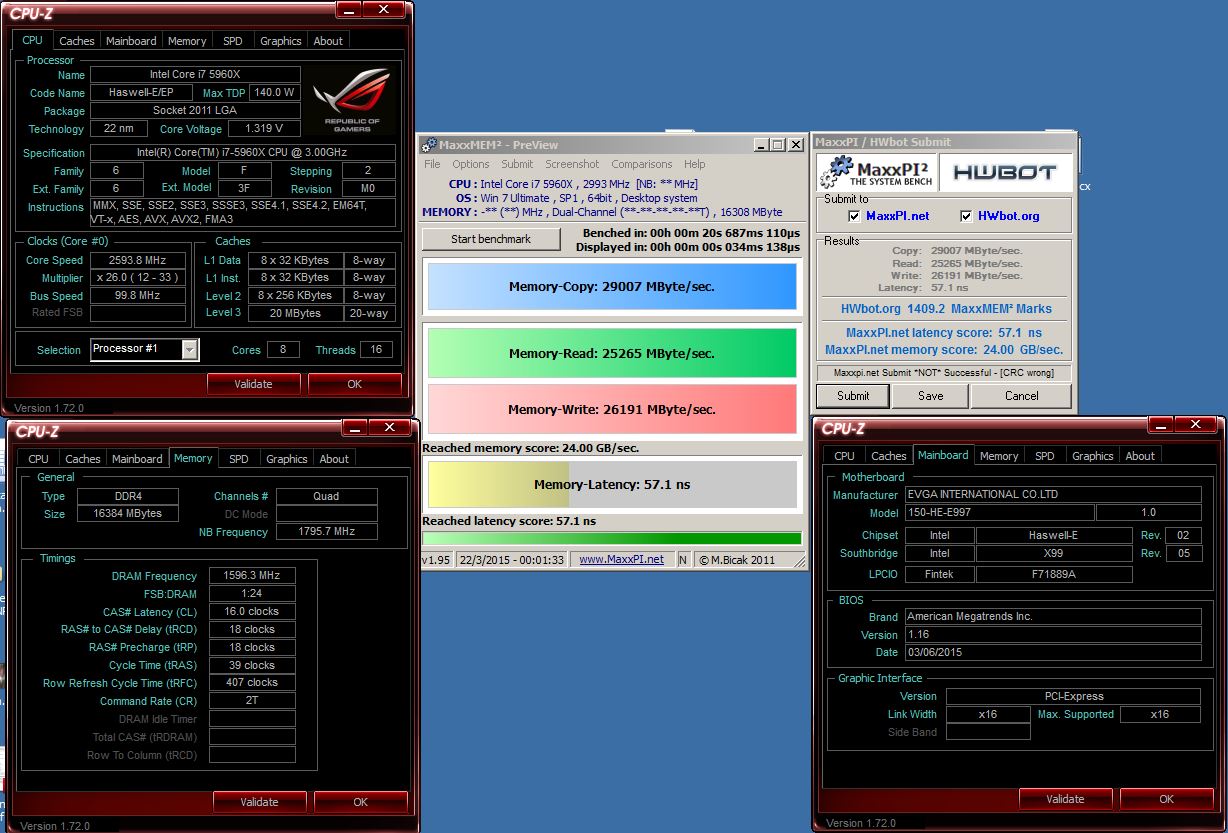
Task: Click the Level 3 cache 20 MBytes value
Action: click(295, 313)
